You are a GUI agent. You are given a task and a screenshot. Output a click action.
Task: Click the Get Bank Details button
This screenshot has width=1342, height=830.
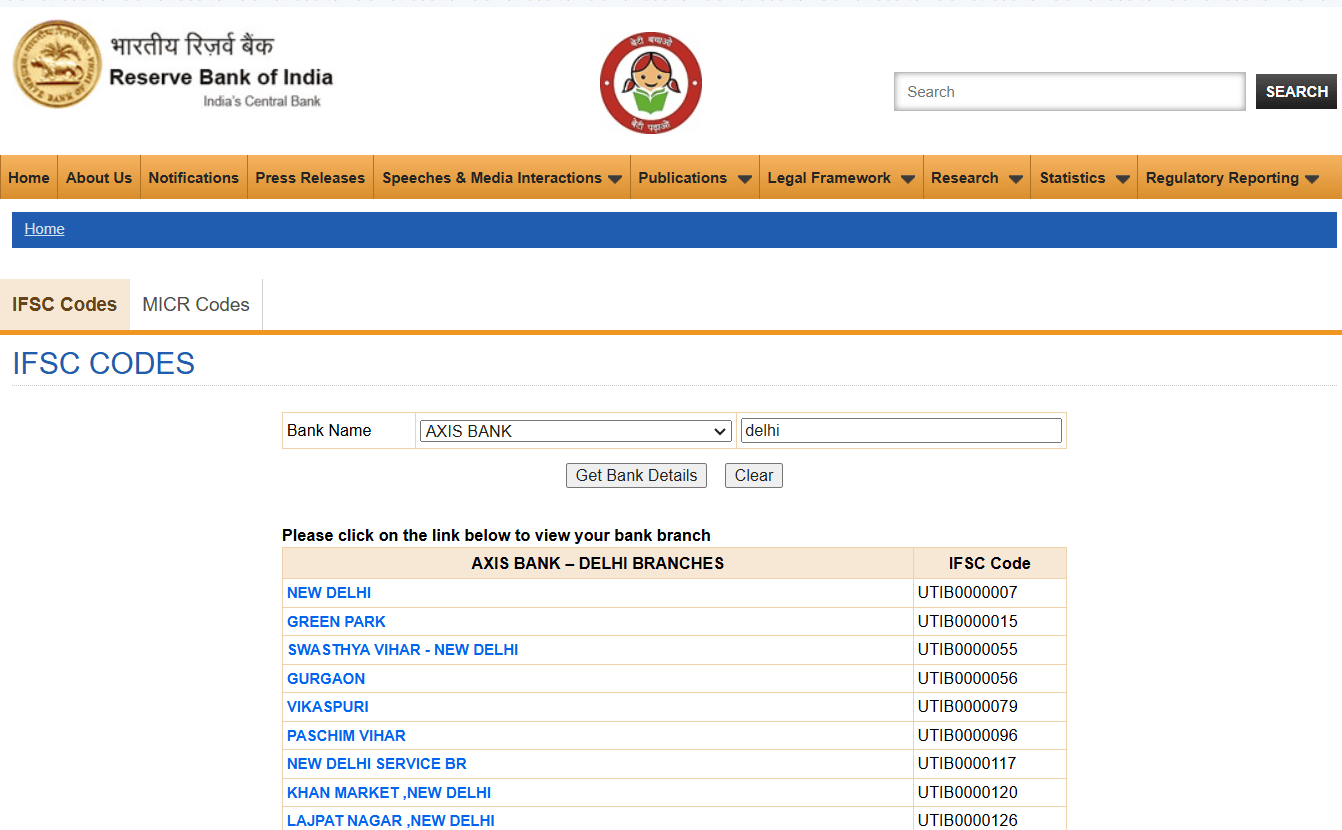(636, 475)
